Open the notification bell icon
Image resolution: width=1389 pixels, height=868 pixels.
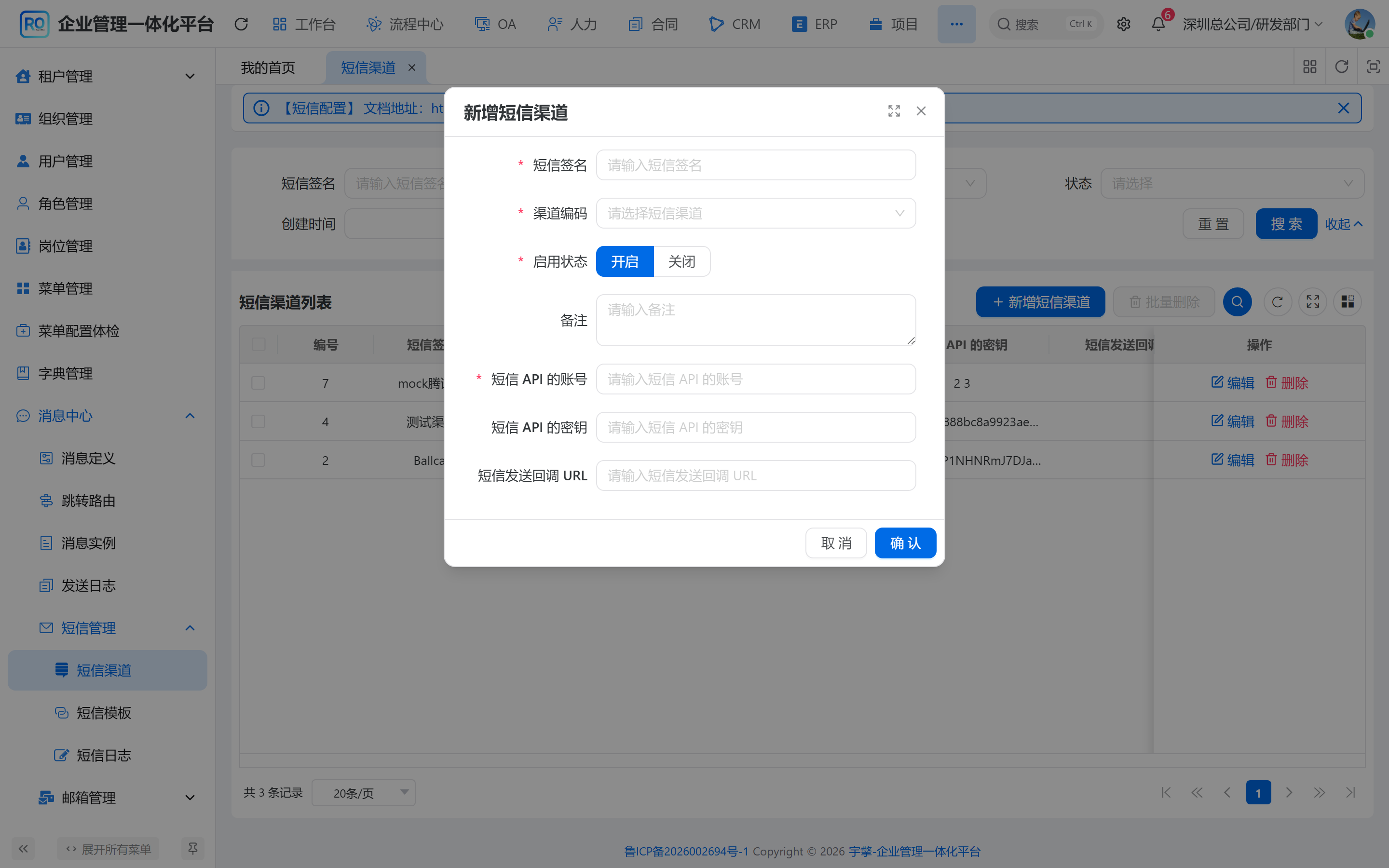pyautogui.click(x=1158, y=24)
